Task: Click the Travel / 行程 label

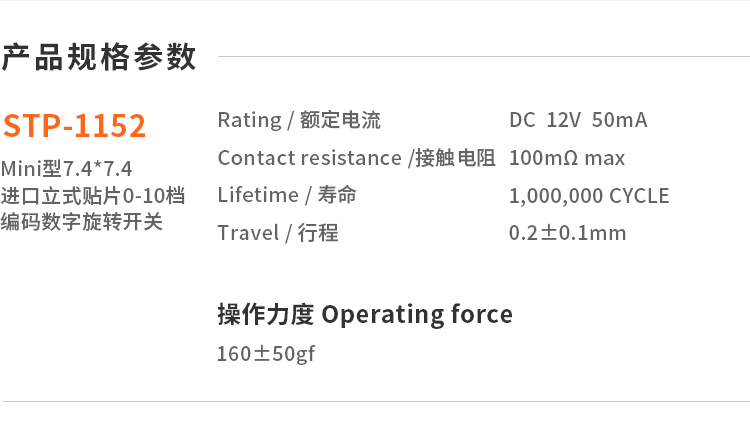Action: point(278,233)
